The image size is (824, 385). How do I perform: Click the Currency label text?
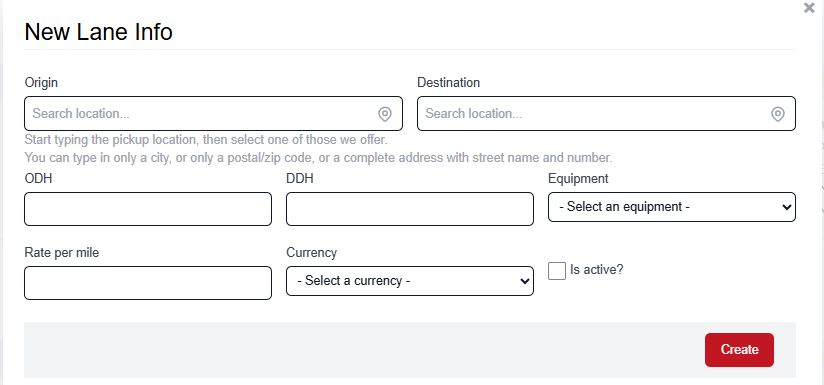click(311, 253)
